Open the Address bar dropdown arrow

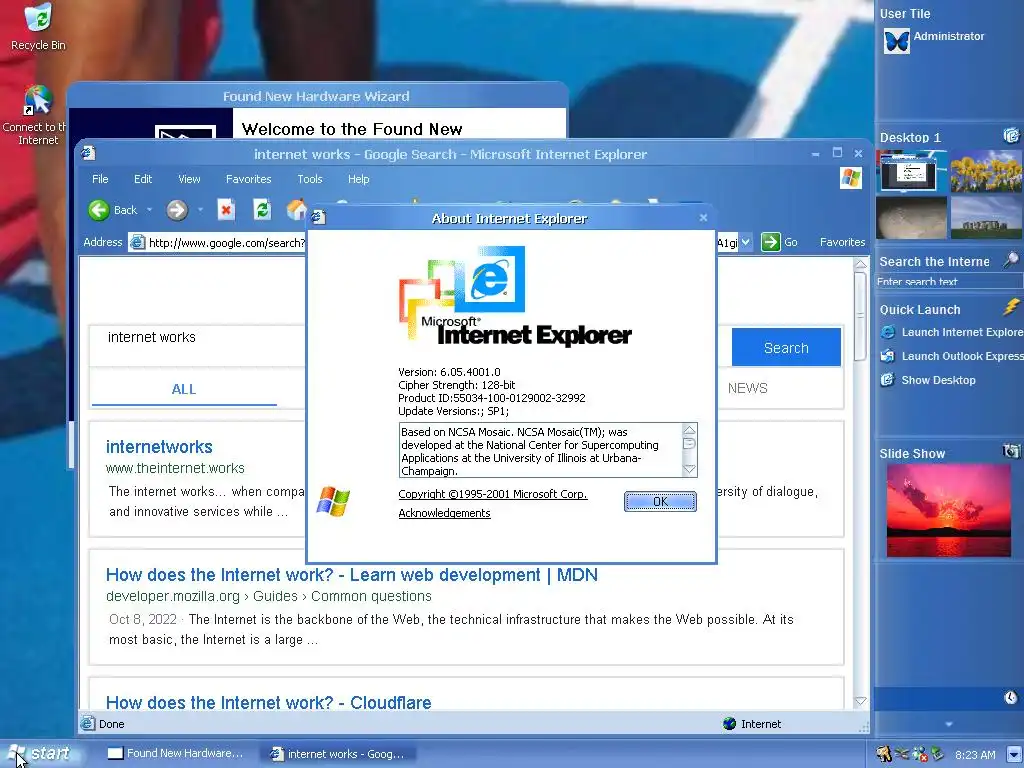point(746,242)
